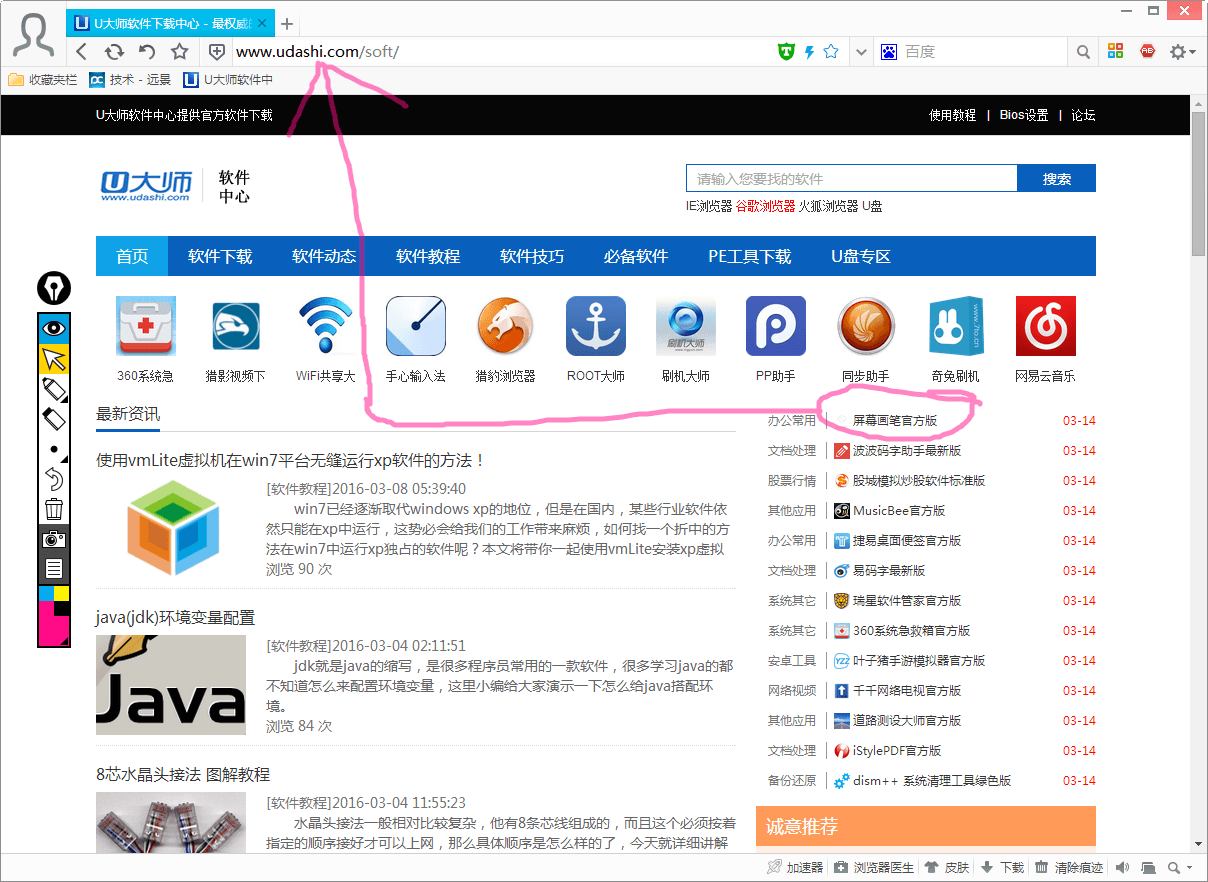Click the Baidu paw search engine icon

[x=888, y=52]
